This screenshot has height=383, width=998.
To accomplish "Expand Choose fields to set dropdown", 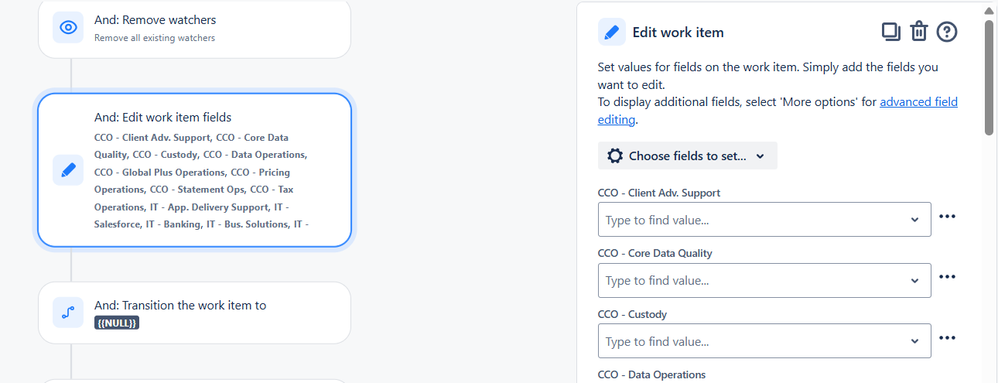I will 687,156.
